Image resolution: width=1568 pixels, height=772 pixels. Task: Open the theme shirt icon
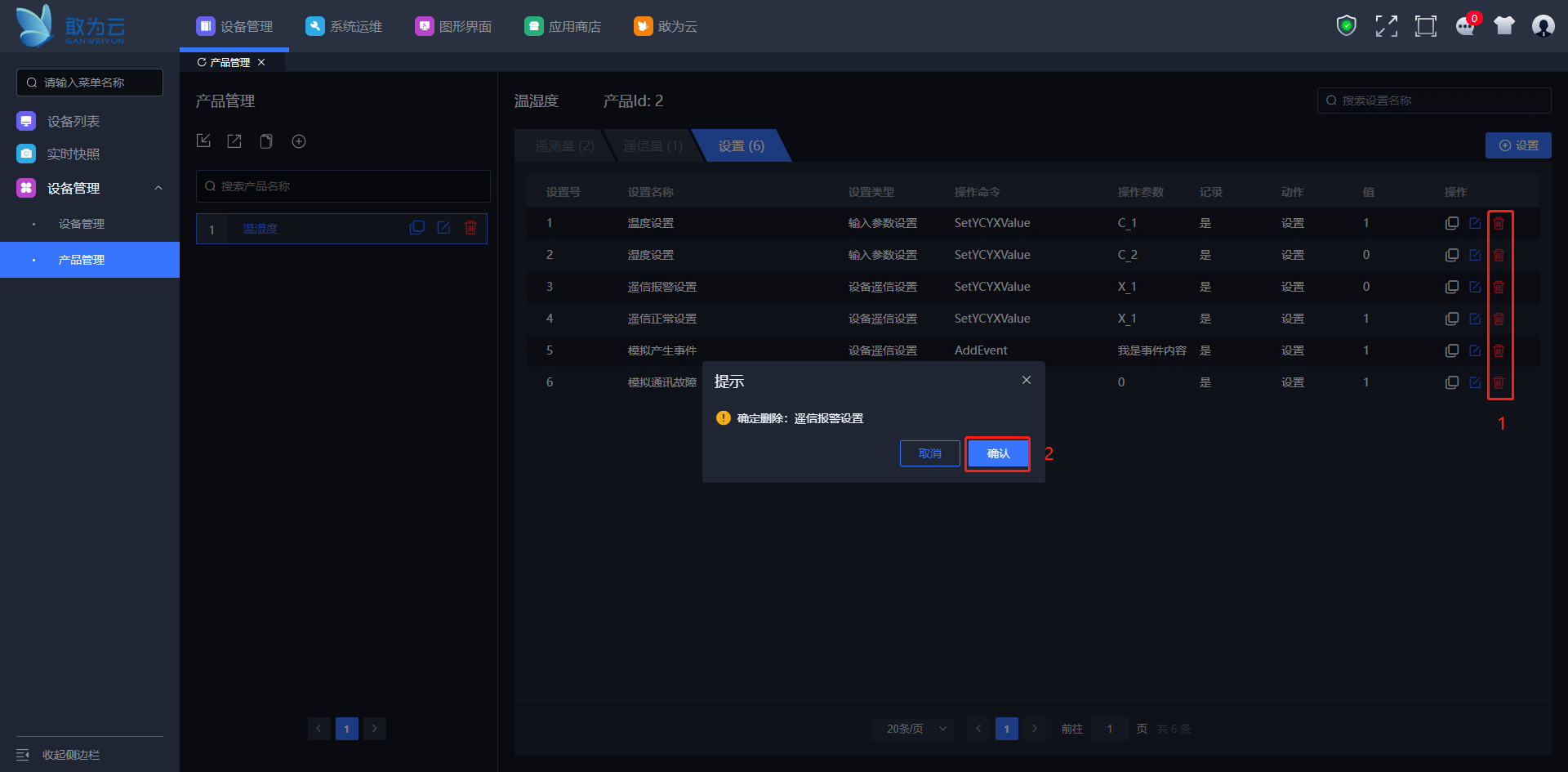[1503, 26]
